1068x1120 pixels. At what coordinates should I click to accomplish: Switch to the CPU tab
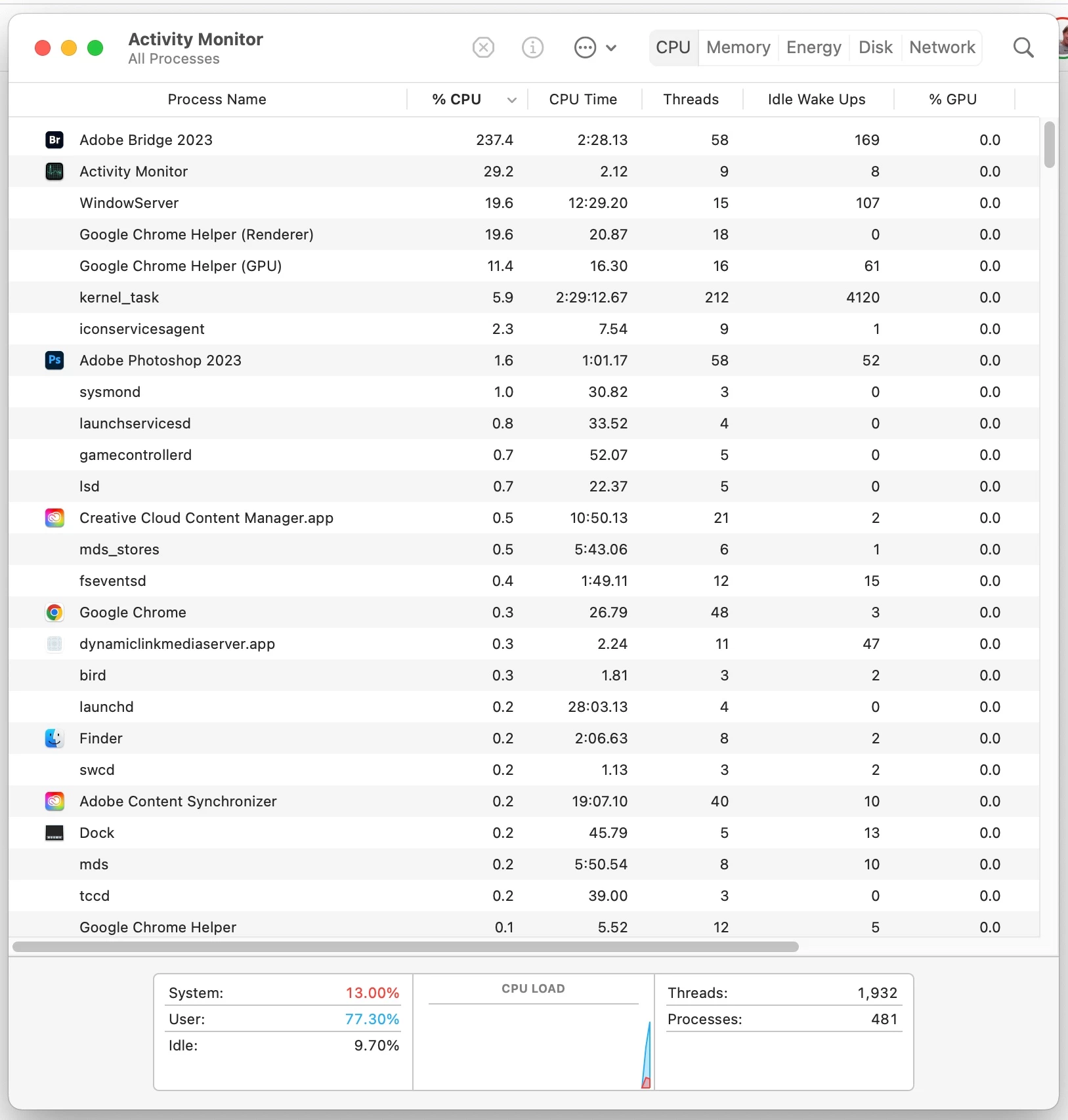click(673, 47)
